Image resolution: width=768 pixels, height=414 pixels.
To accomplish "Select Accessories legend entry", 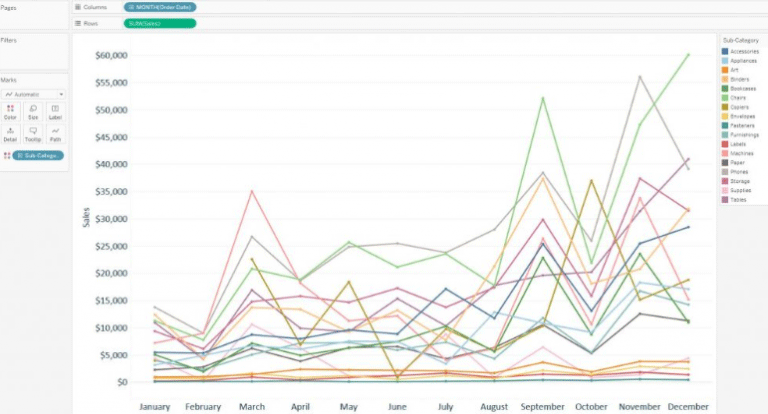I will 745,50.
